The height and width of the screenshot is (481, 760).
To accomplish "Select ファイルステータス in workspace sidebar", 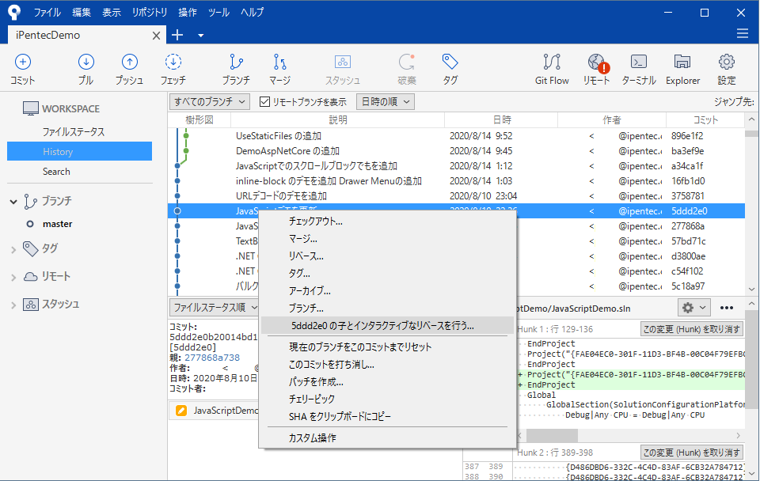I will (73, 132).
